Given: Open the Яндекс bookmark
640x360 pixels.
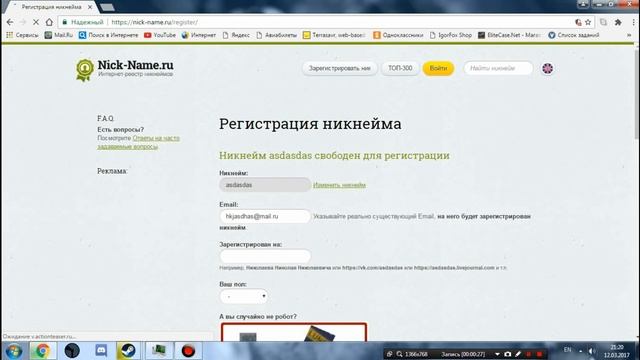Looking at the screenshot, I should (x=236, y=35).
